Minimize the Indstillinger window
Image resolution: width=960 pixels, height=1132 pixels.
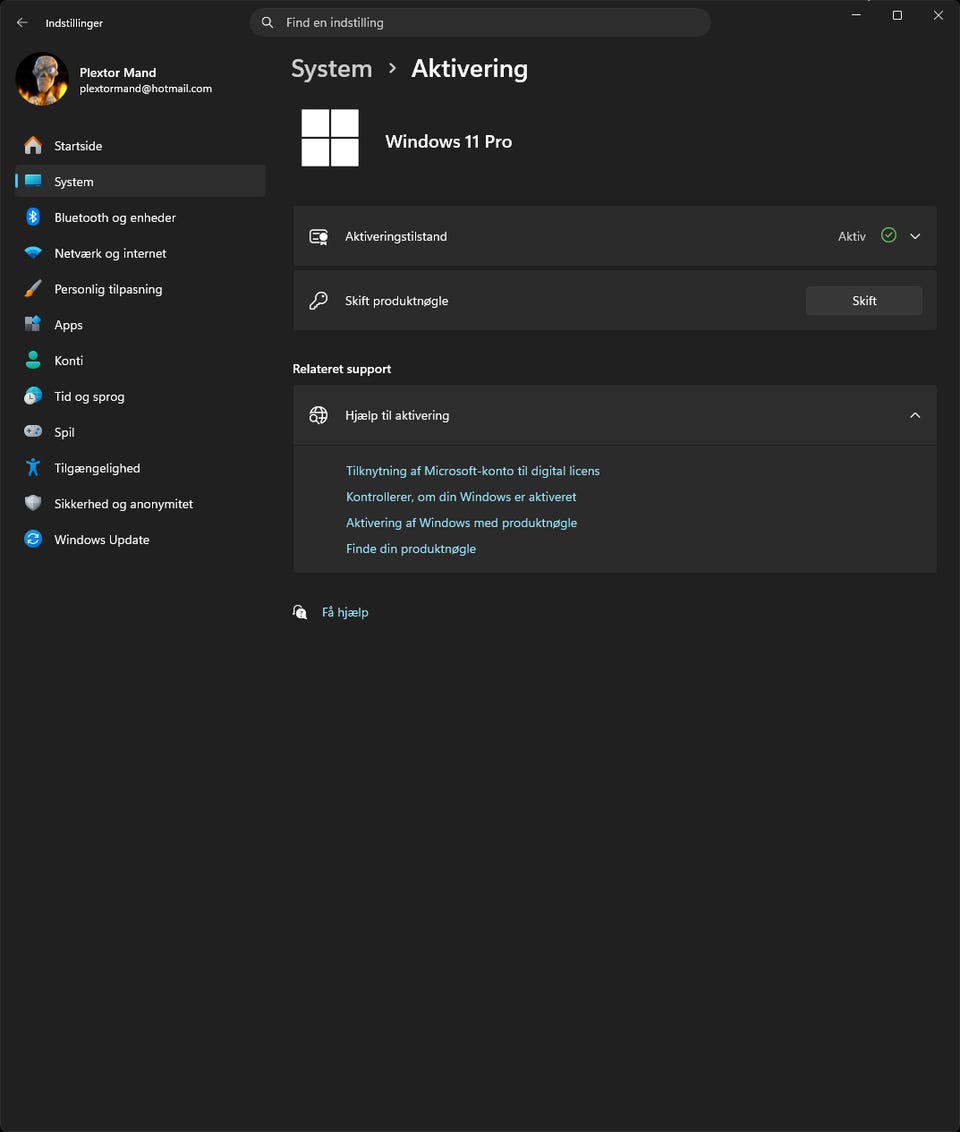856,15
